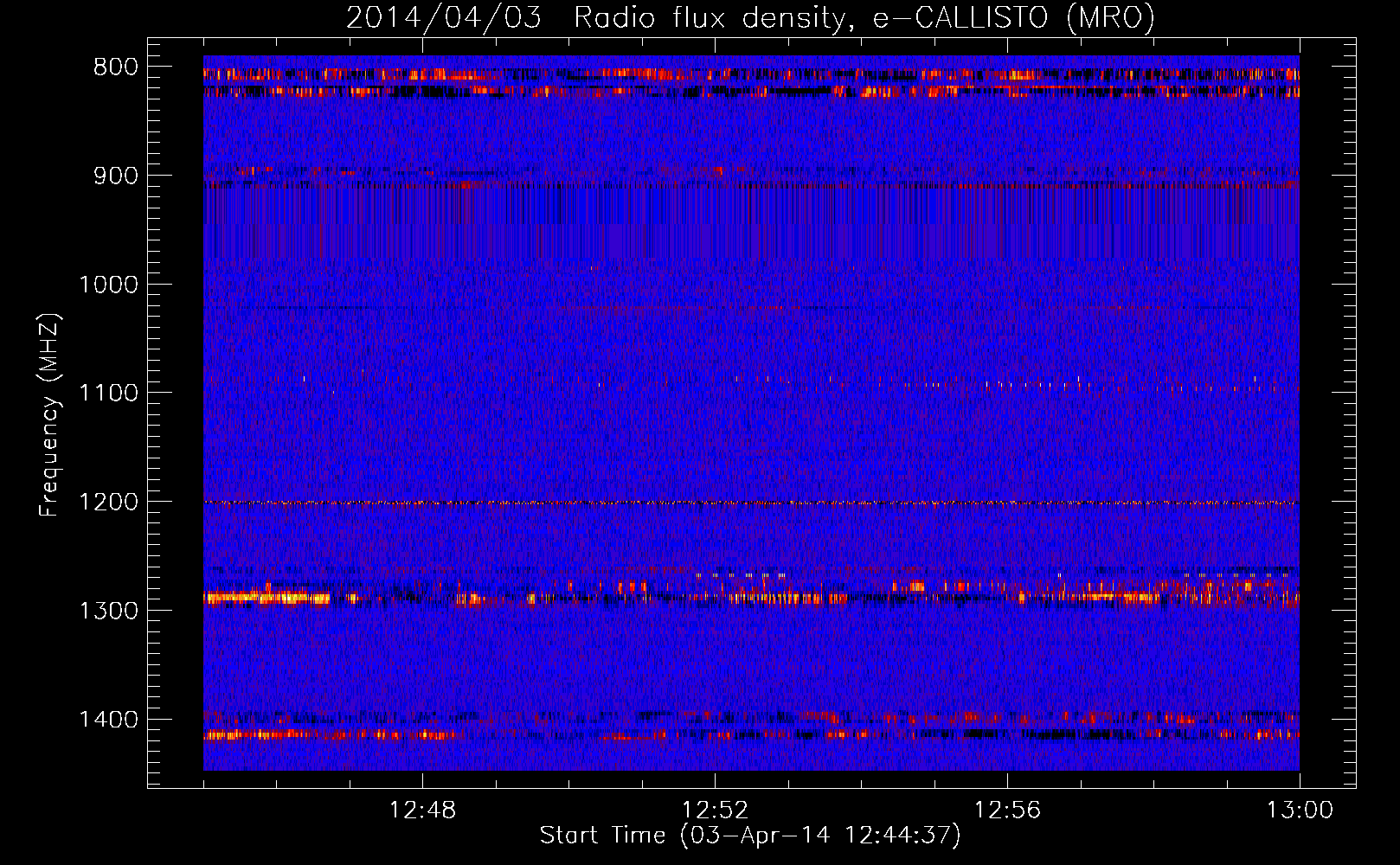The width and height of the screenshot is (1400, 865).
Task: Click the 900 frequency tick label
Action: [115, 176]
